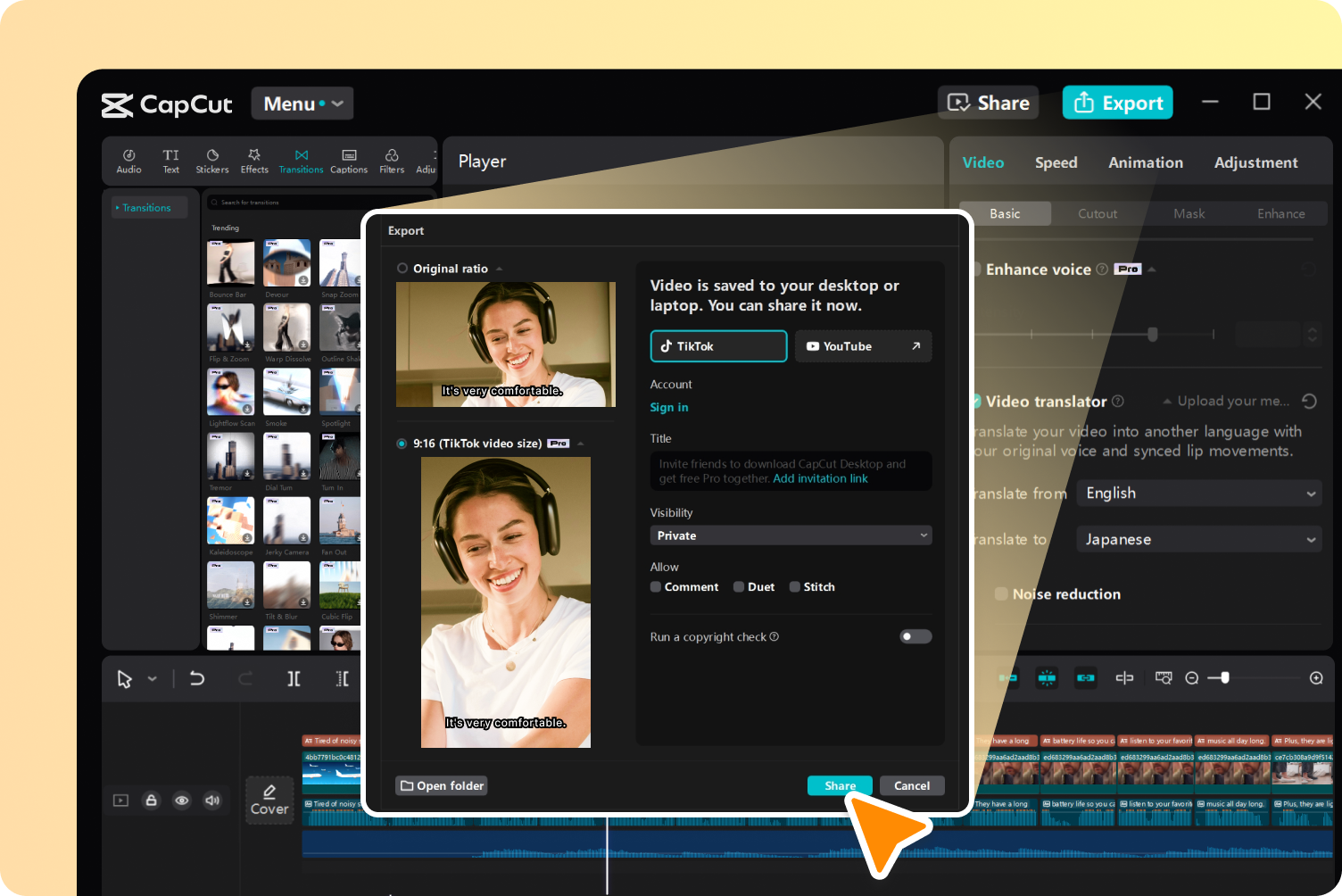Viewport: 1342px width, 896px height.
Task: Click the Search for transitions field
Action: 319,203
